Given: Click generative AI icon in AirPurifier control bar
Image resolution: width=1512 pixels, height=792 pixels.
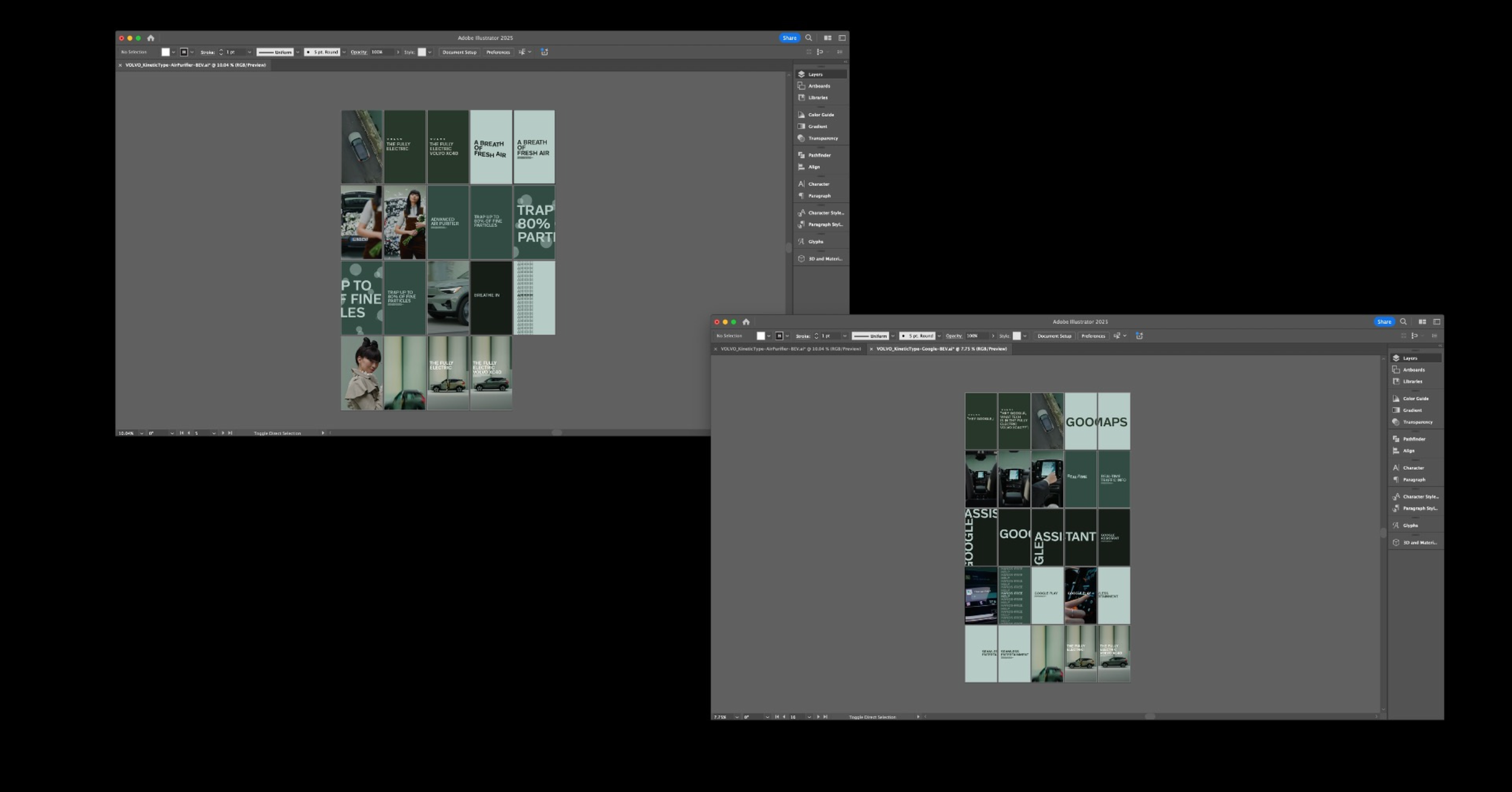Looking at the screenshot, I should click(x=544, y=52).
